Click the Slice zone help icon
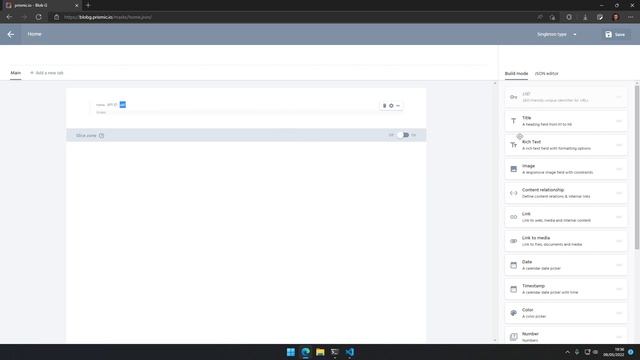The width and height of the screenshot is (640, 360). 101,136
